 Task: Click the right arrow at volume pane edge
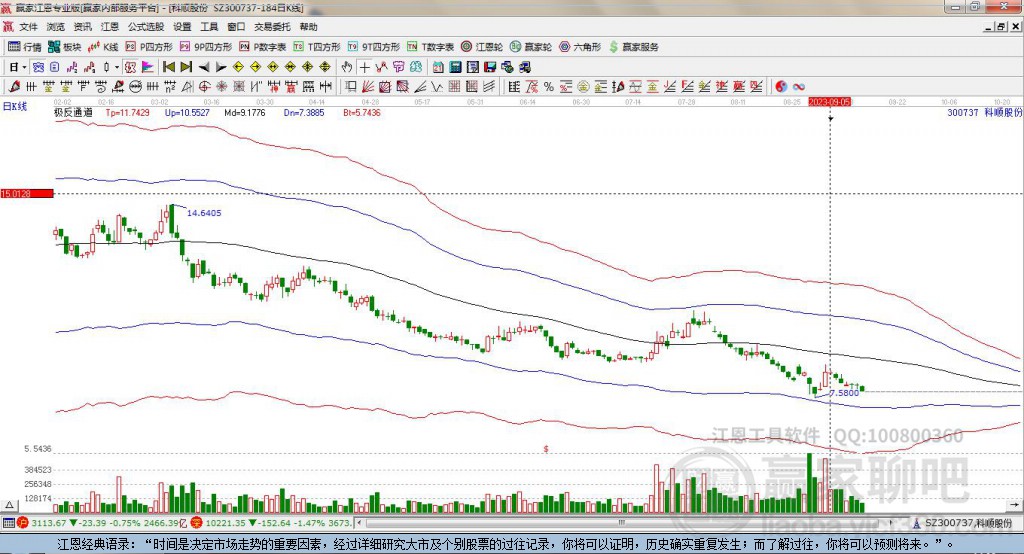pos(1014,505)
